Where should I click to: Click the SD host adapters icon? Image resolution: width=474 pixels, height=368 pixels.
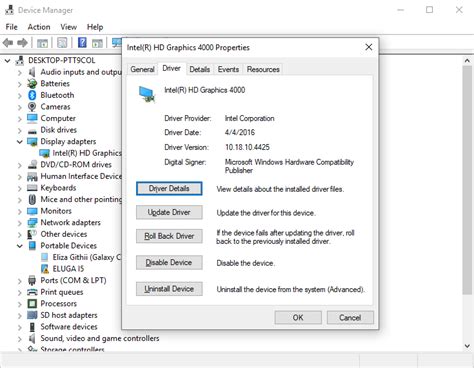[x=32, y=315]
